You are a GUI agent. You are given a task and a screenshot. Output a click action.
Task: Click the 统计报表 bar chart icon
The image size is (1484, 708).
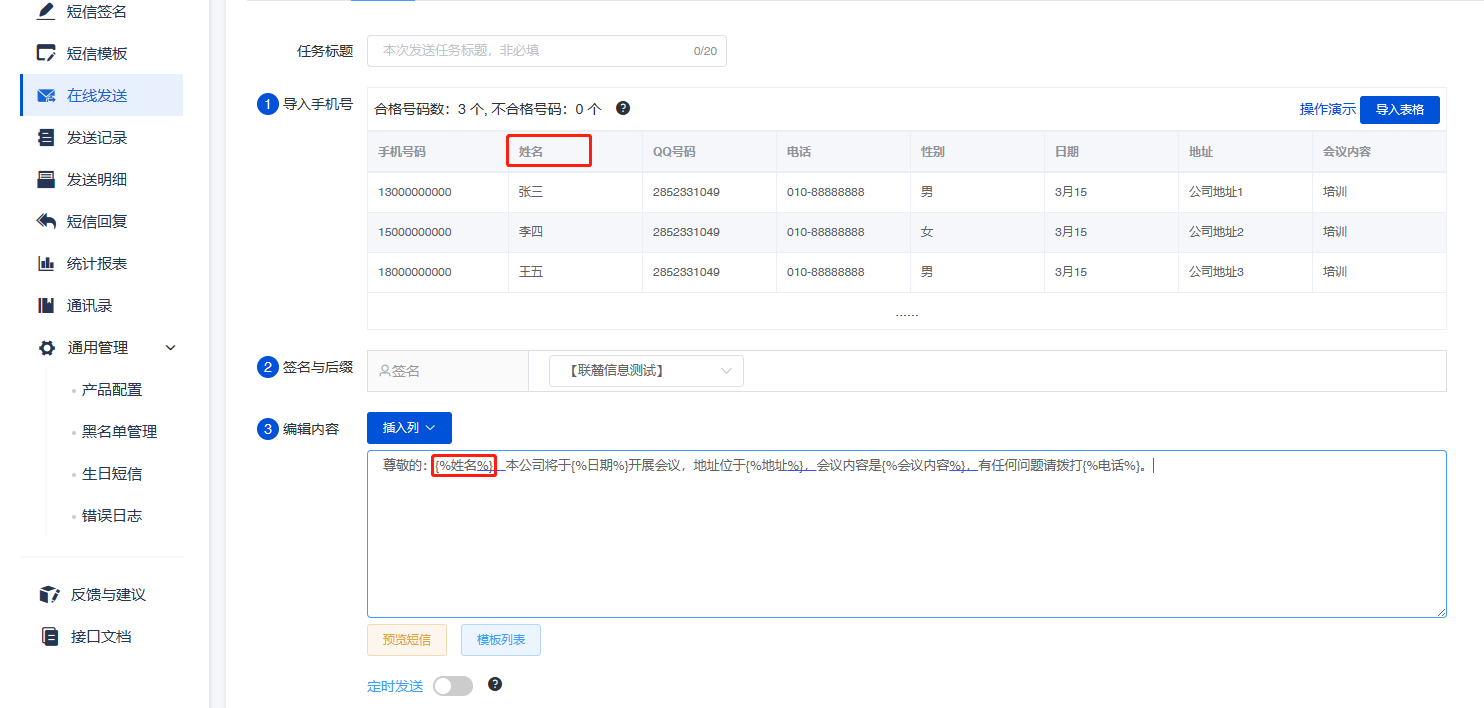[x=46, y=264]
